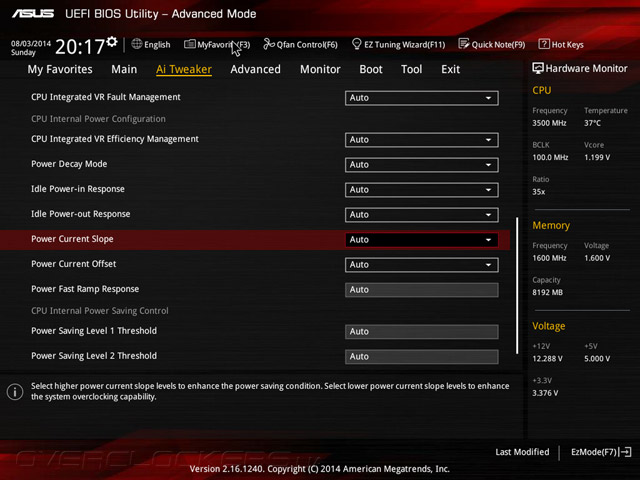Open CPU Integrated VR Fault Management dropdown
Screen dimensions: 640x480
pyautogui.click(x=422, y=98)
